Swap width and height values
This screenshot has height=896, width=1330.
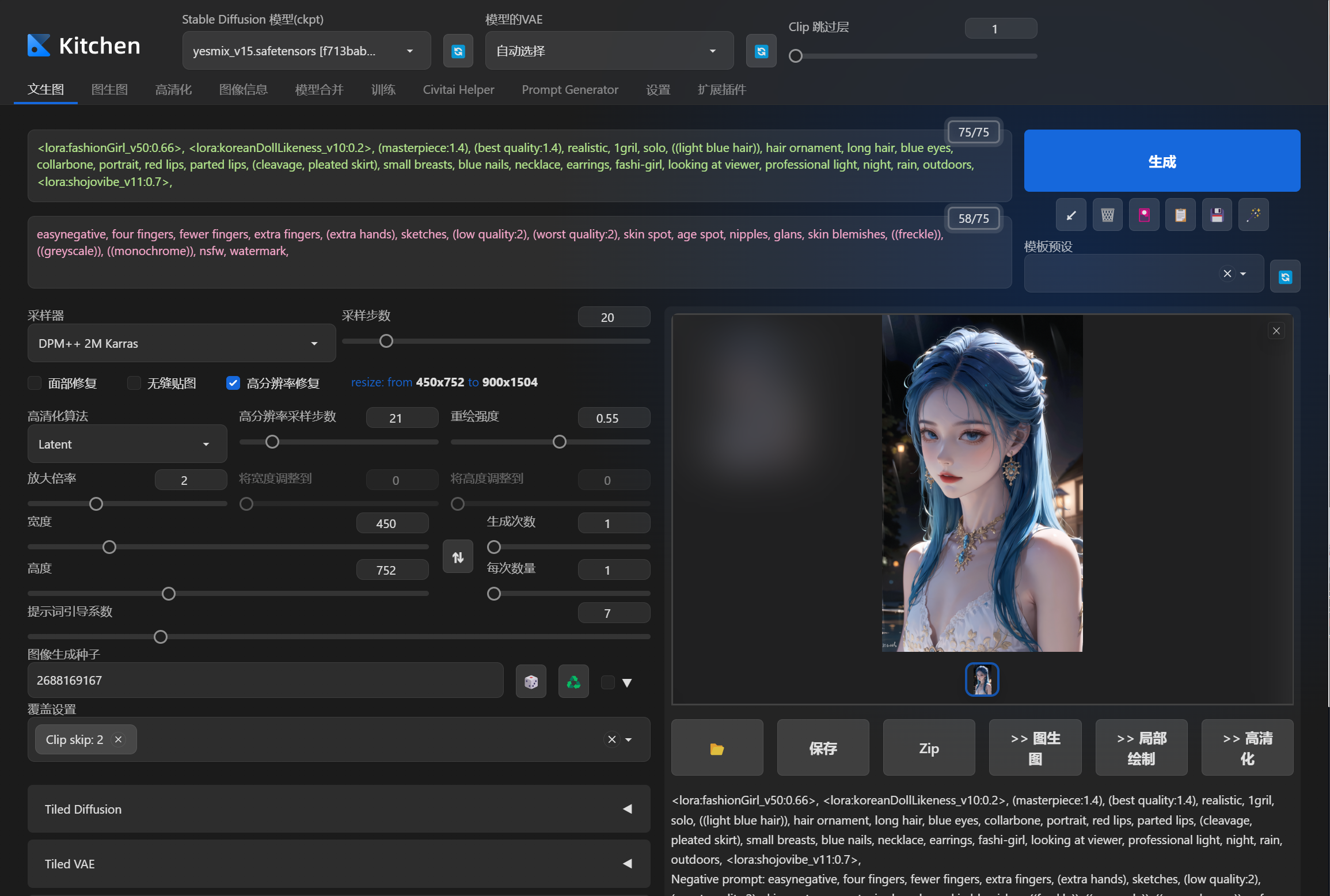pos(458,557)
